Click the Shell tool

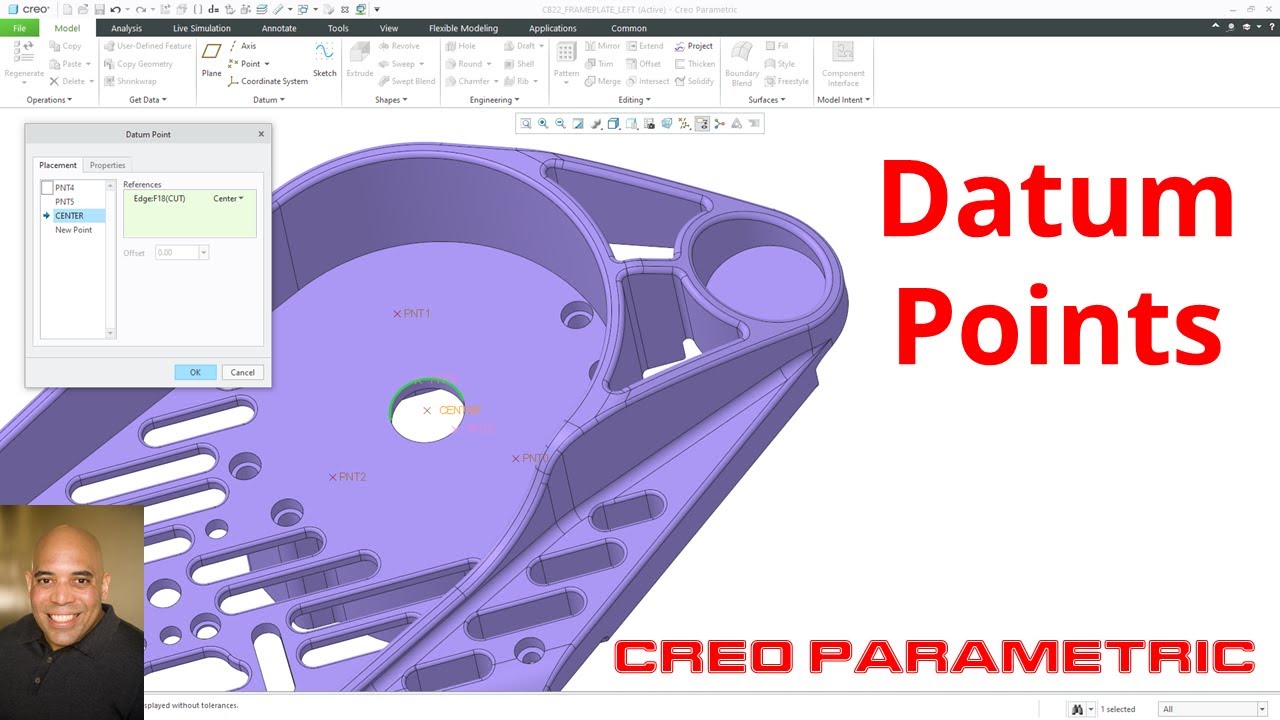coord(518,64)
